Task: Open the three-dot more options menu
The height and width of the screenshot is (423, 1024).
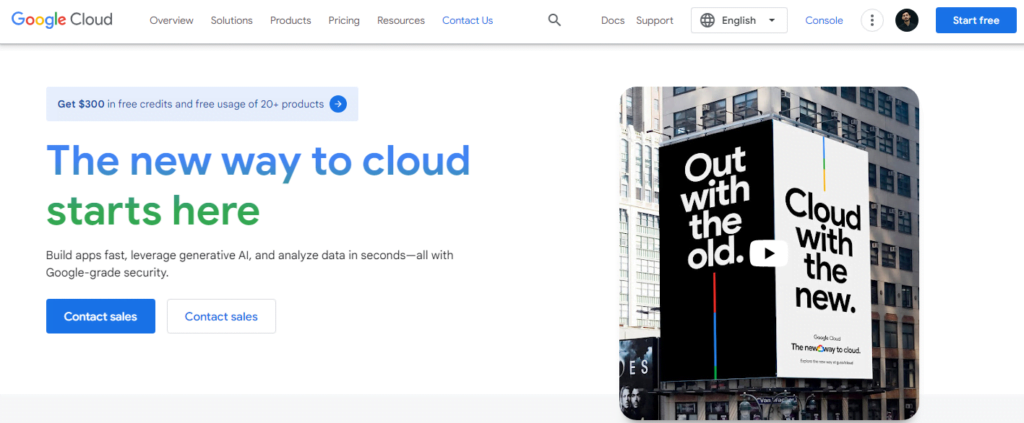Action: pos(872,20)
